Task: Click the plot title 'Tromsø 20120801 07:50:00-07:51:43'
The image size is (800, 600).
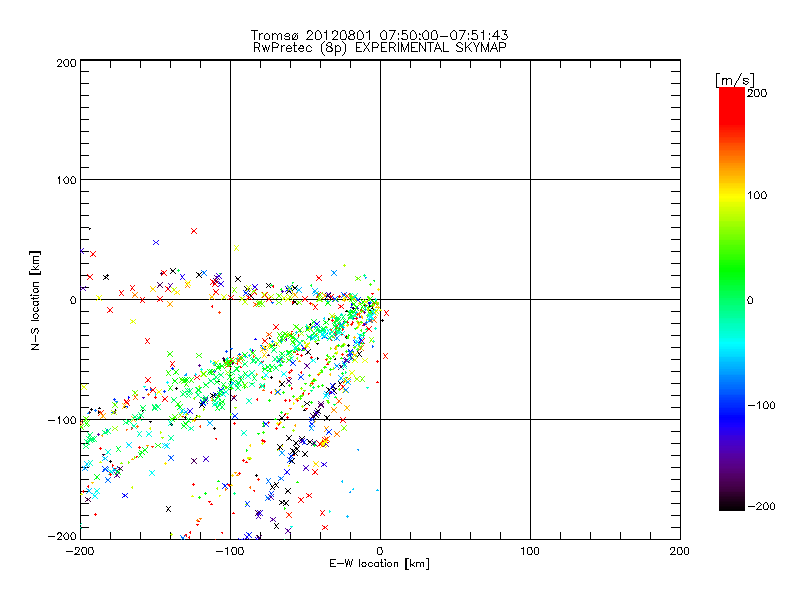Action: click(379, 35)
